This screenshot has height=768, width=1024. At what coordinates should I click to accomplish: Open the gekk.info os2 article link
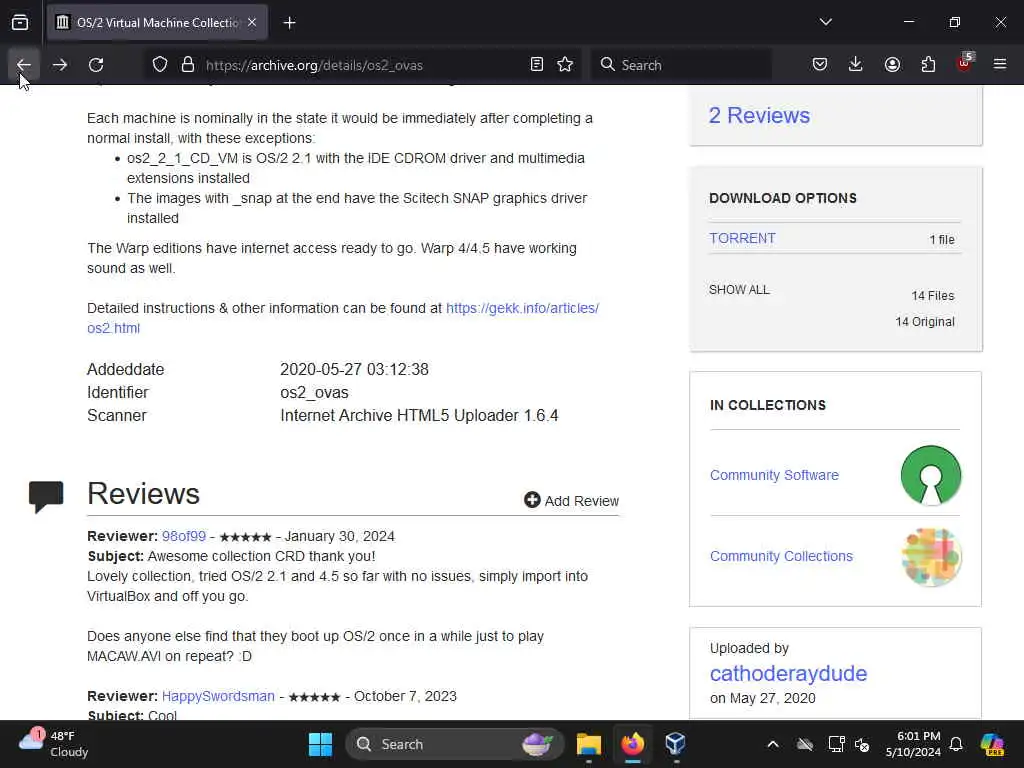343,318
